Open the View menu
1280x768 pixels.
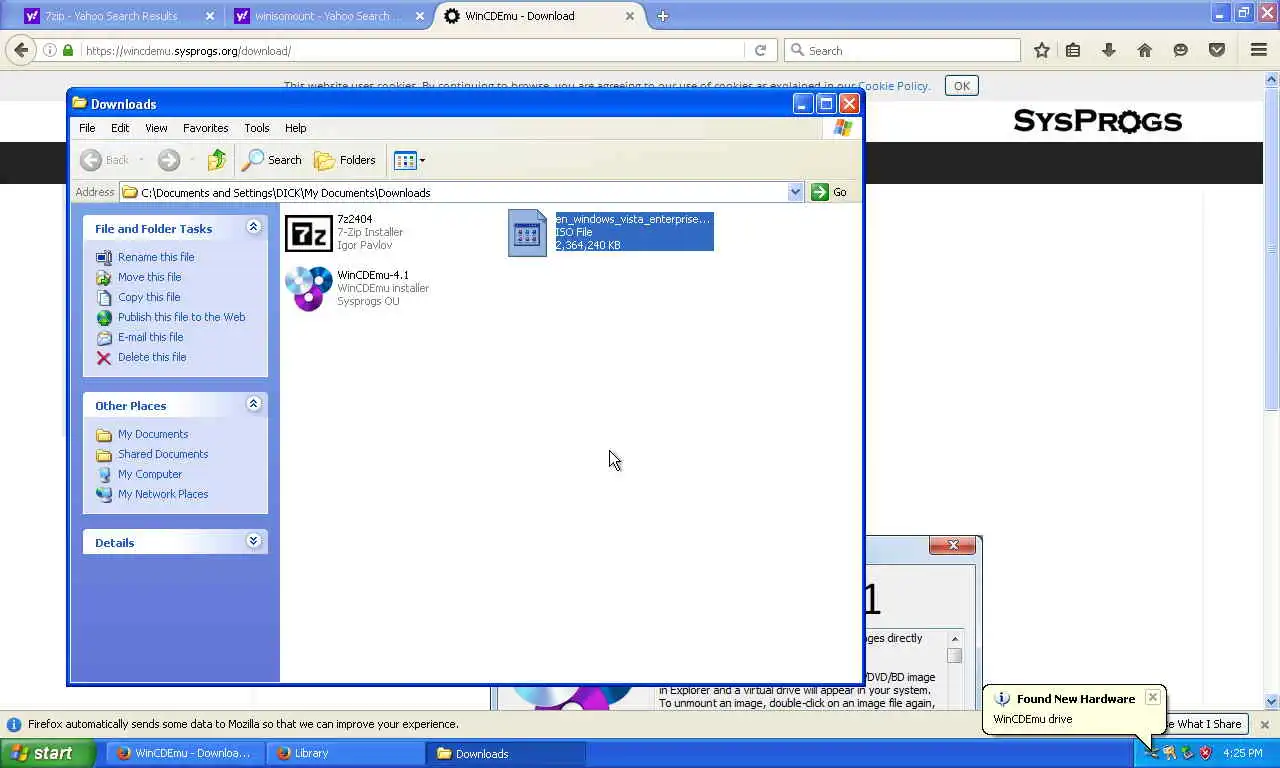click(156, 128)
